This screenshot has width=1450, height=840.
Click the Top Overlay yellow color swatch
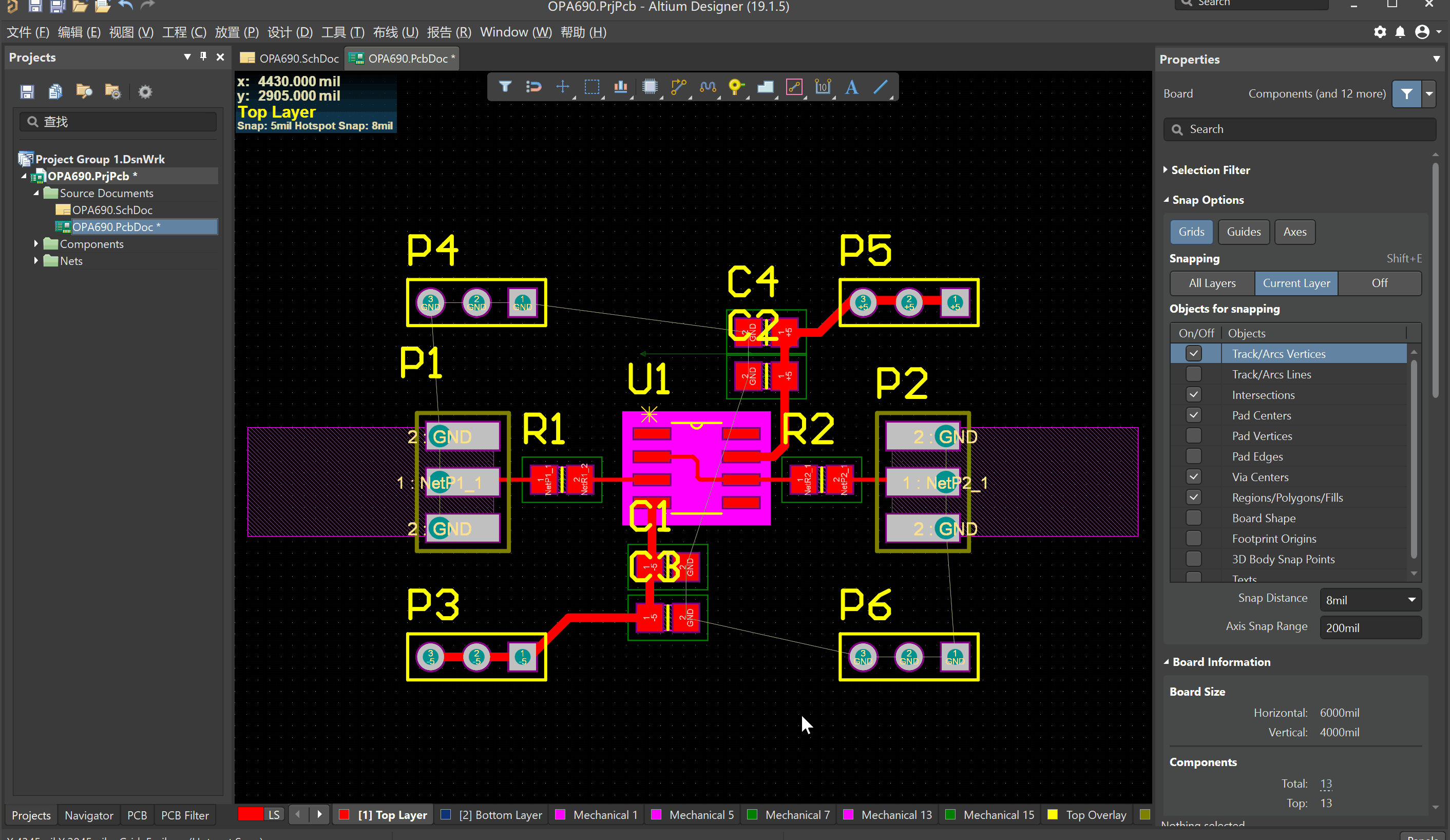click(1053, 815)
